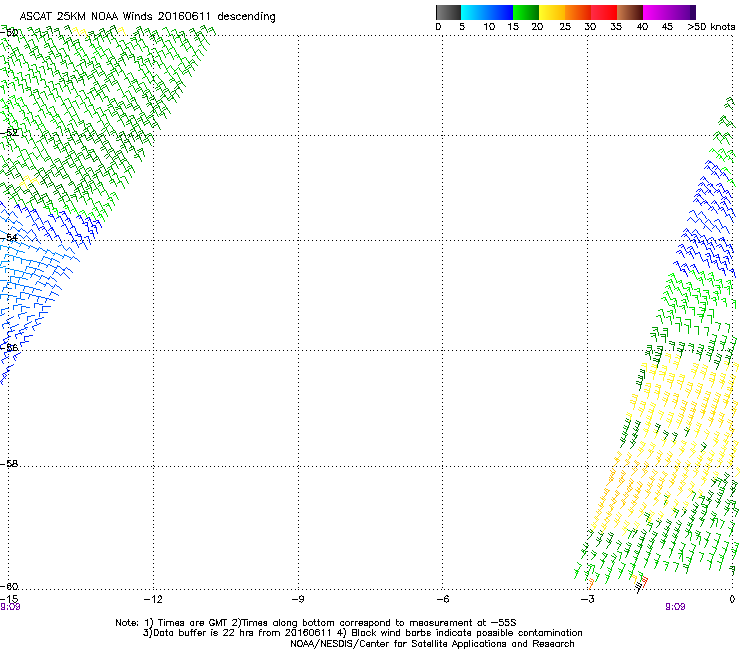This screenshot has width=740, height=650.
Task: Click the purple 9:09 time beside longitude 0
Action: (x=675, y=607)
